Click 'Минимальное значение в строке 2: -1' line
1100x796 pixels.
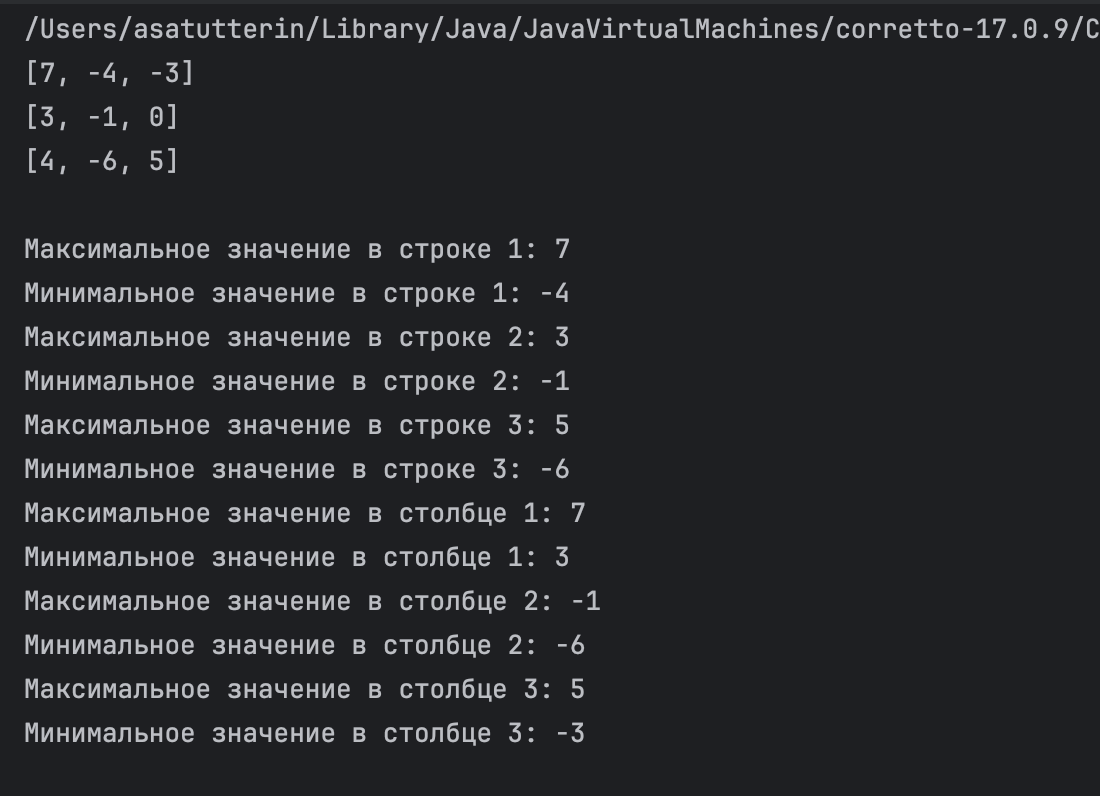click(297, 382)
